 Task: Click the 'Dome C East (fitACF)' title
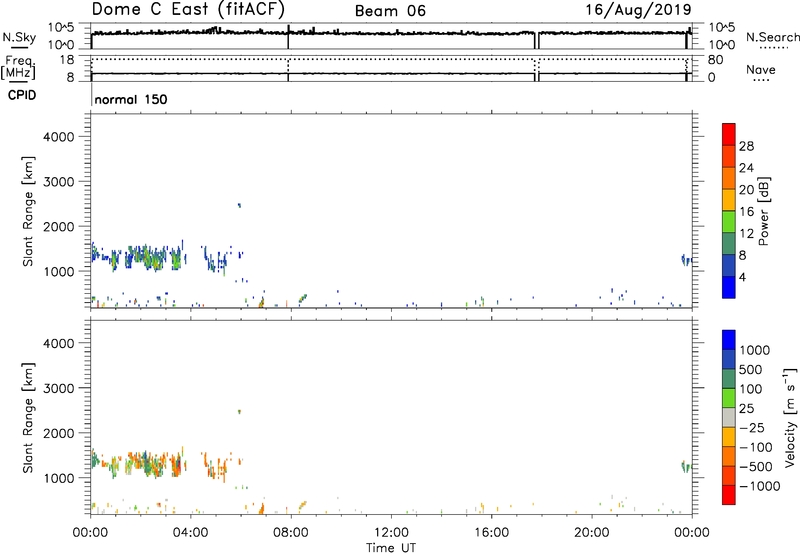pyautogui.click(x=188, y=10)
